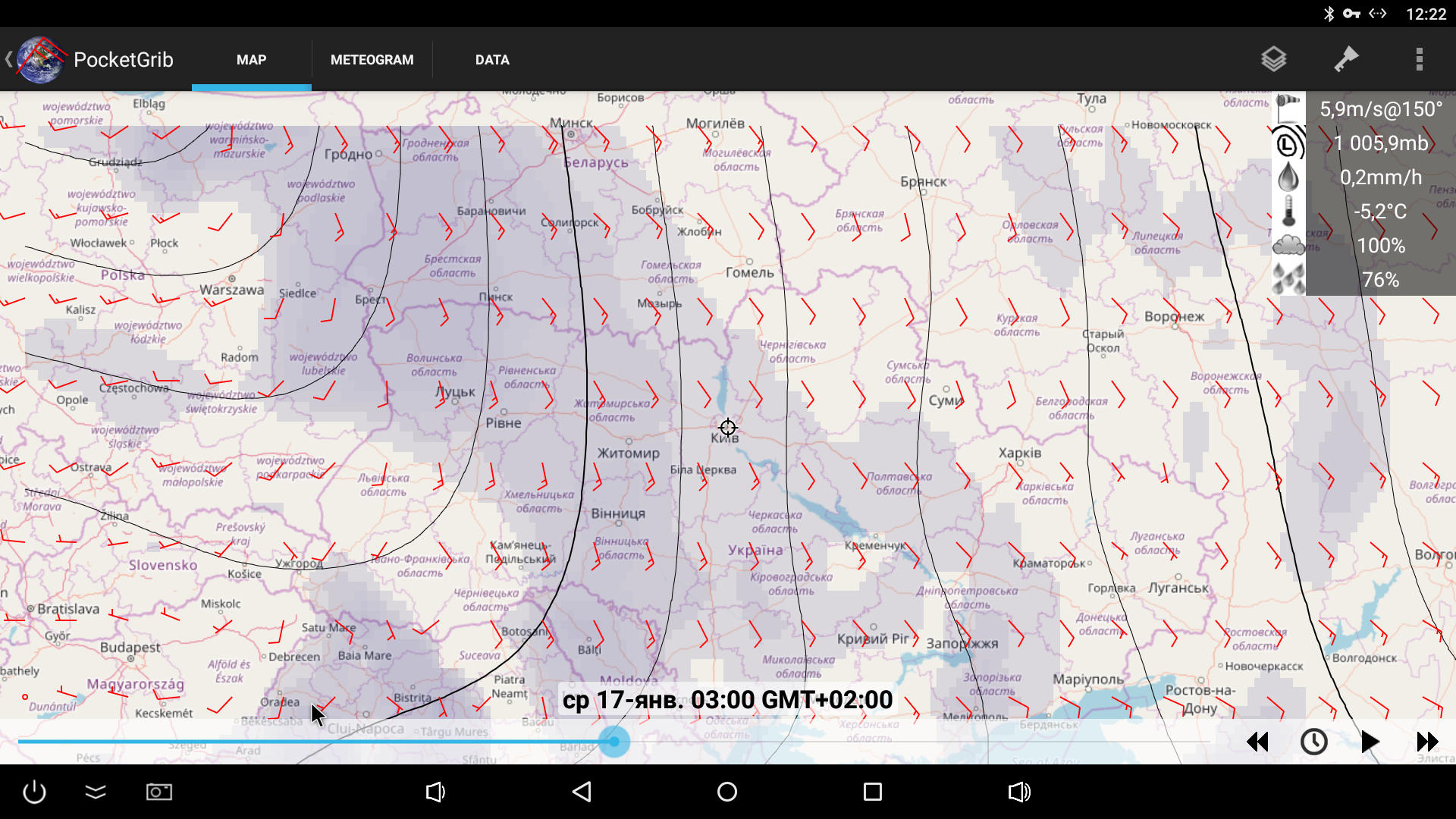The height and width of the screenshot is (819, 1456).
Task: Click the clock current-time icon
Action: pos(1313,742)
